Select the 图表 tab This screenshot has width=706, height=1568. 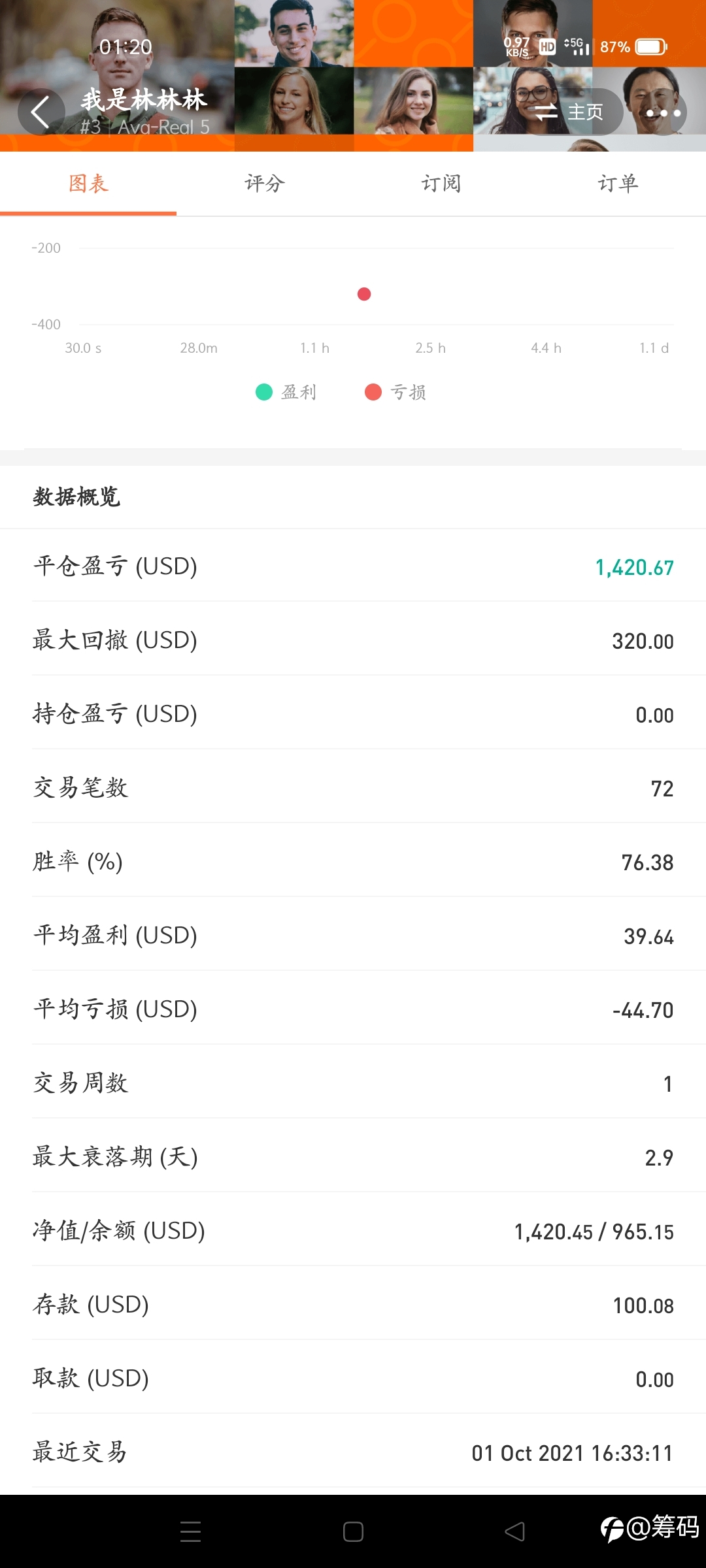(88, 184)
